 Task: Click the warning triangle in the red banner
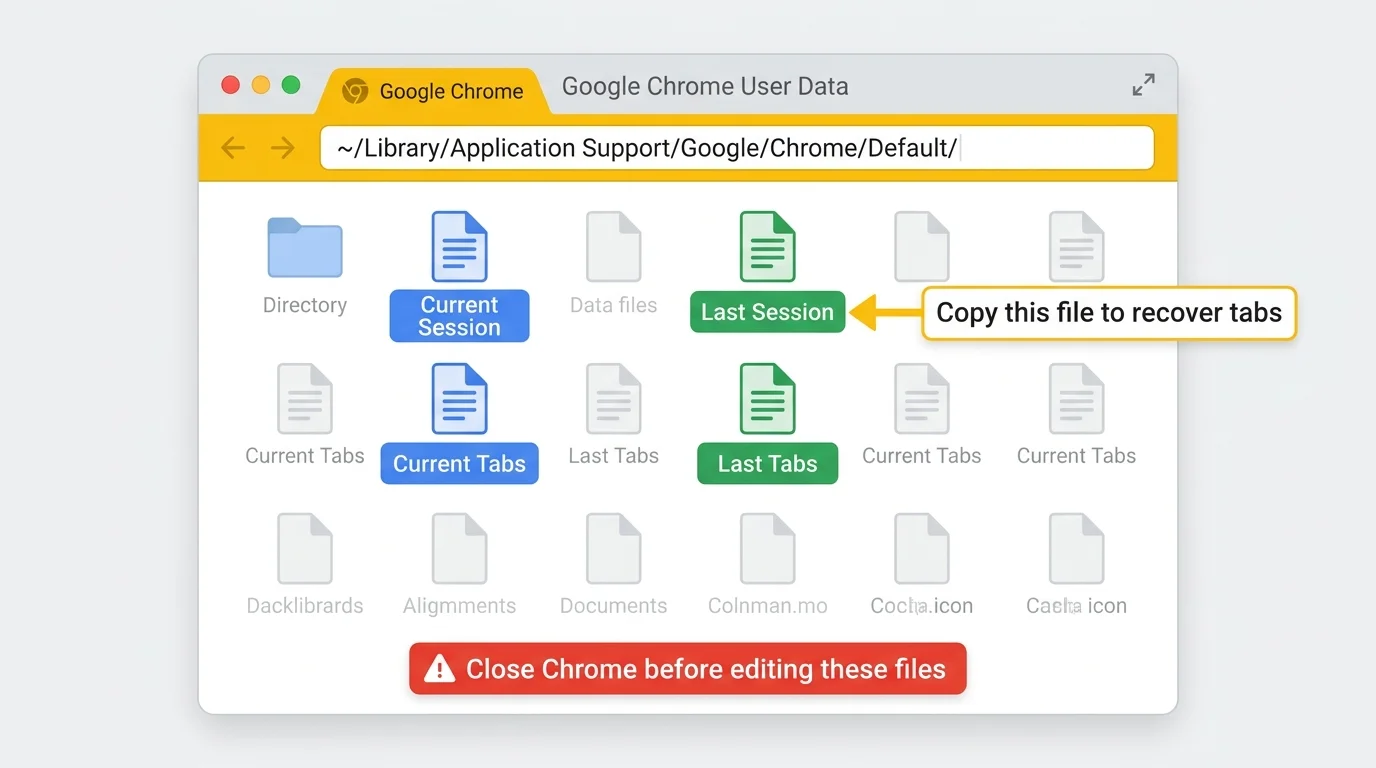pos(440,668)
